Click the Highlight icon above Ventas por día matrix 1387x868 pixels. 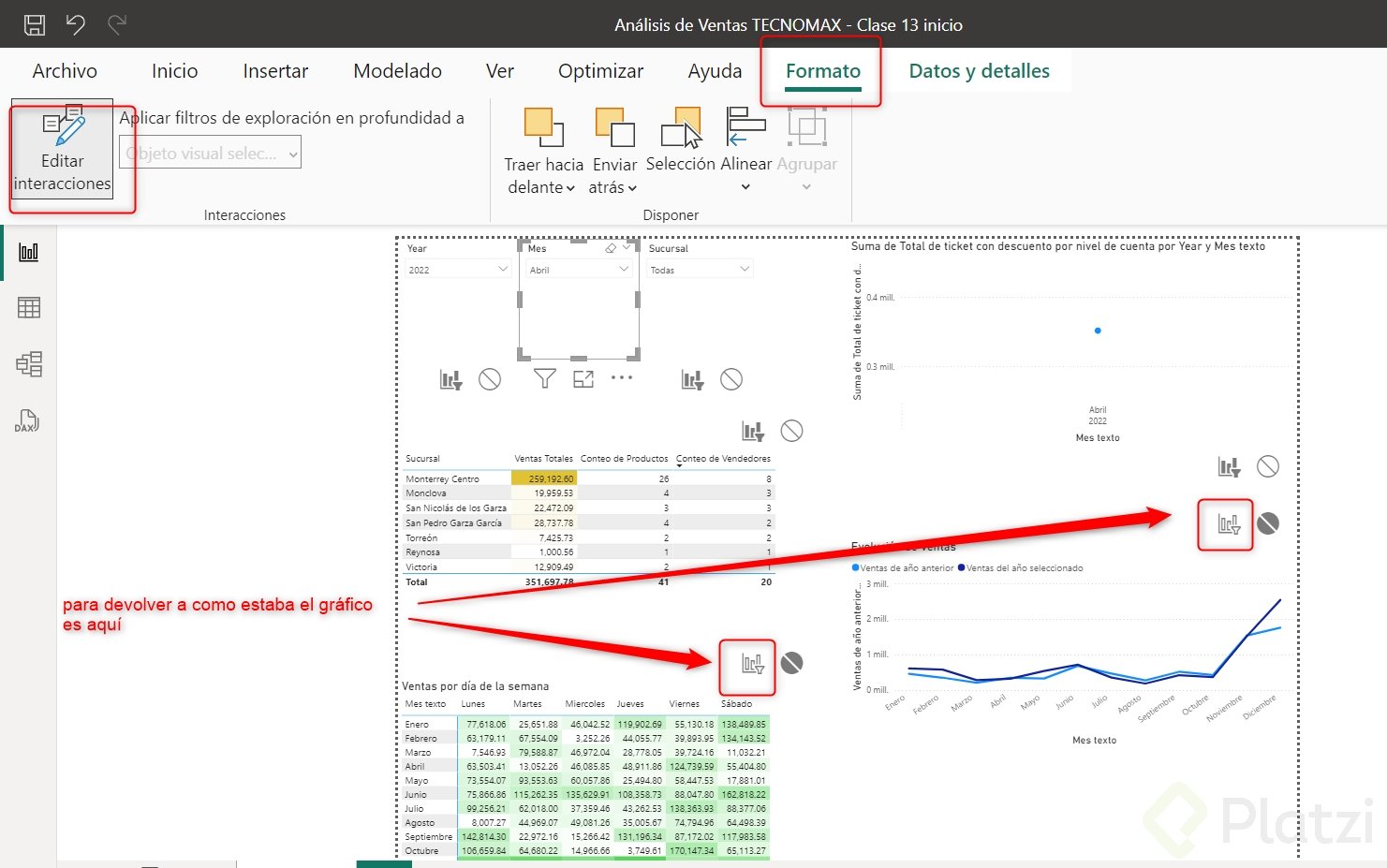pos(753,664)
